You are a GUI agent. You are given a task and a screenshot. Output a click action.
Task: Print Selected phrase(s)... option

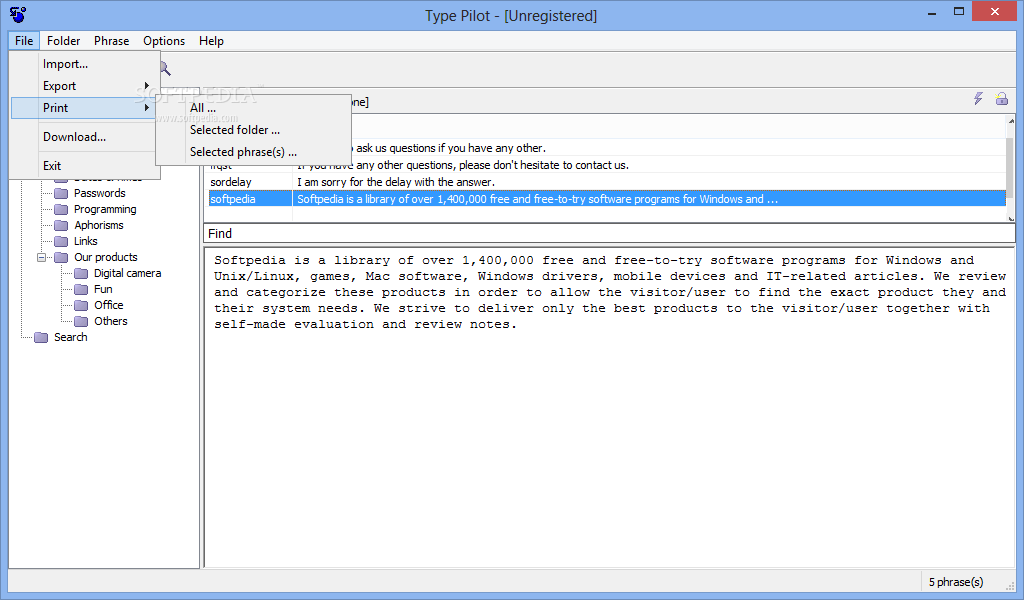tap(253, 151)
